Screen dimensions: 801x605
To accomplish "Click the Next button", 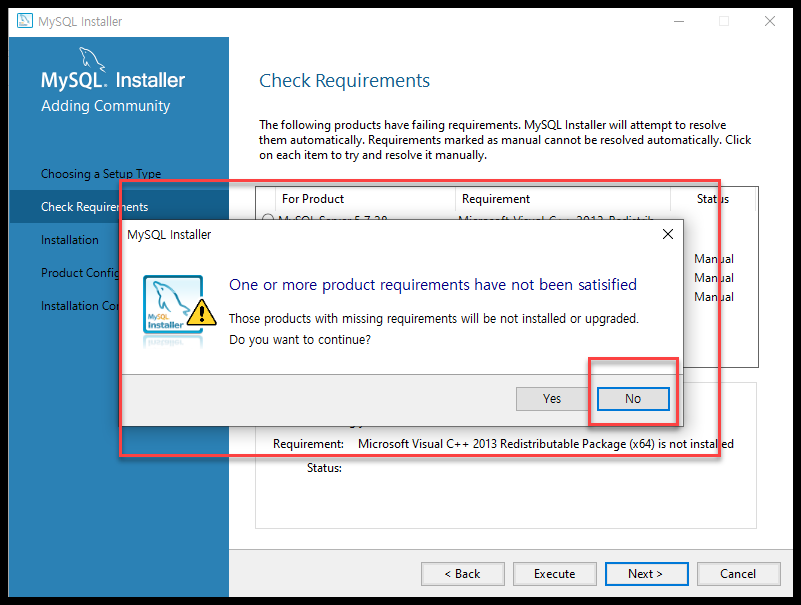I will (646, 574).
